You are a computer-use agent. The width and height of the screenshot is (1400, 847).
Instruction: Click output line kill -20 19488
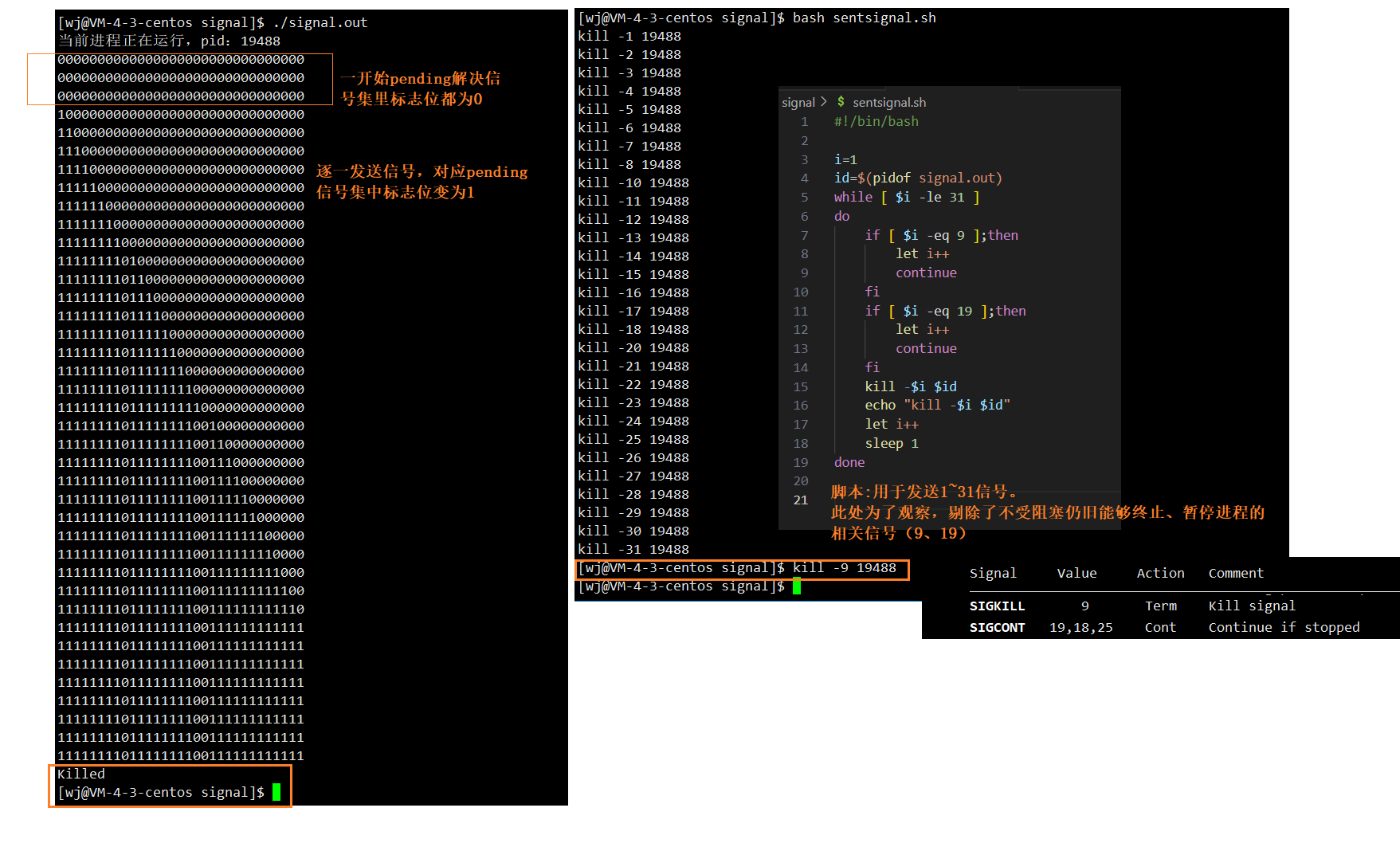point(633,347)
